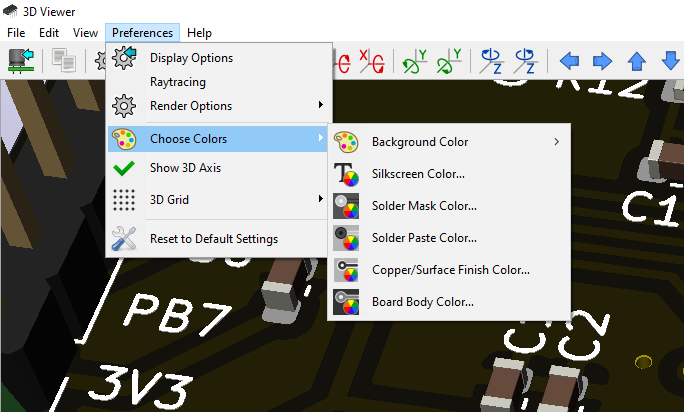Rotate X counterclockwise toolbar icon
684x412 pixels.
(x=372, y=61)
